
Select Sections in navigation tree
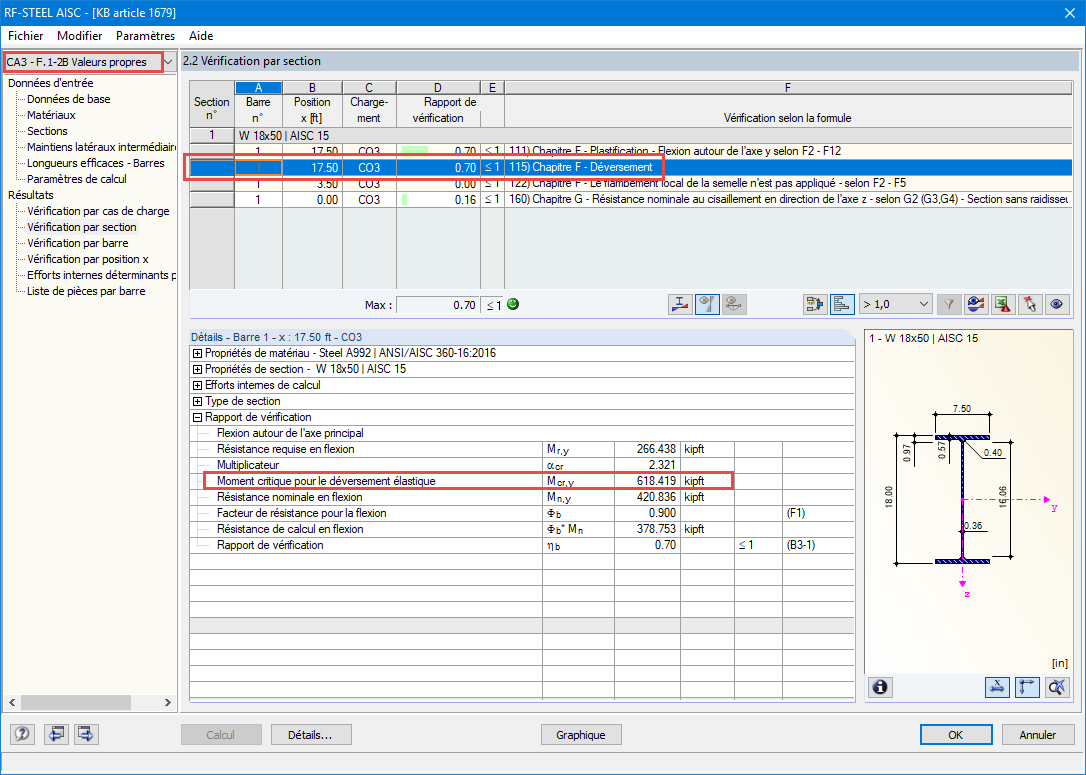[x=47, y=131]
